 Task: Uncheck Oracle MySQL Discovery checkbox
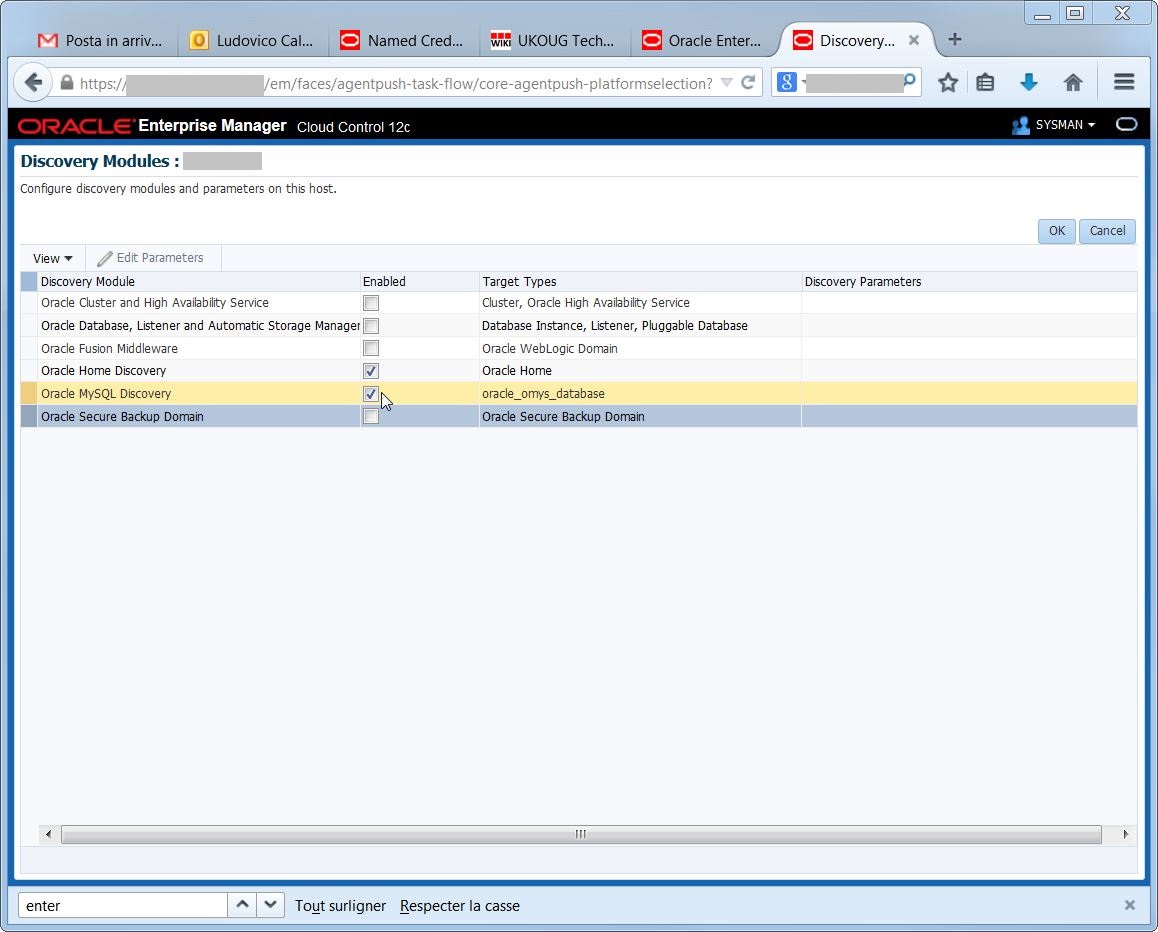point(371,394)
